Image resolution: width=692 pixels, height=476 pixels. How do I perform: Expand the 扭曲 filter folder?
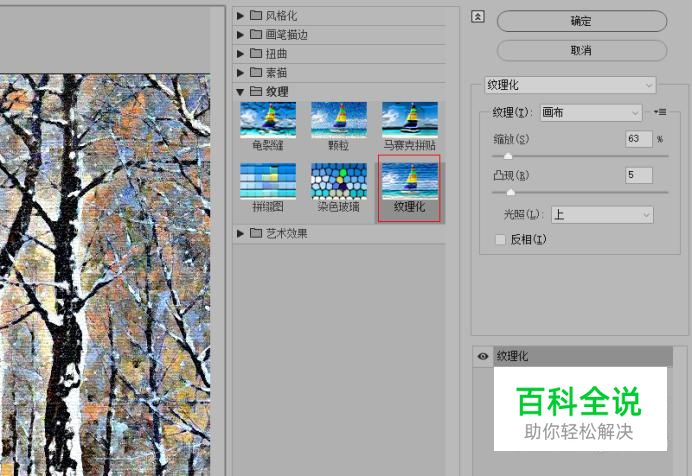tap(240, 54)
